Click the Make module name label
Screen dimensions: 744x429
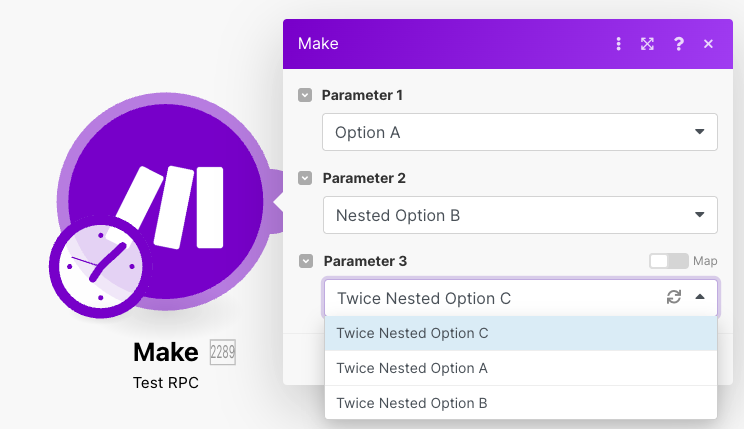(166, 352)
